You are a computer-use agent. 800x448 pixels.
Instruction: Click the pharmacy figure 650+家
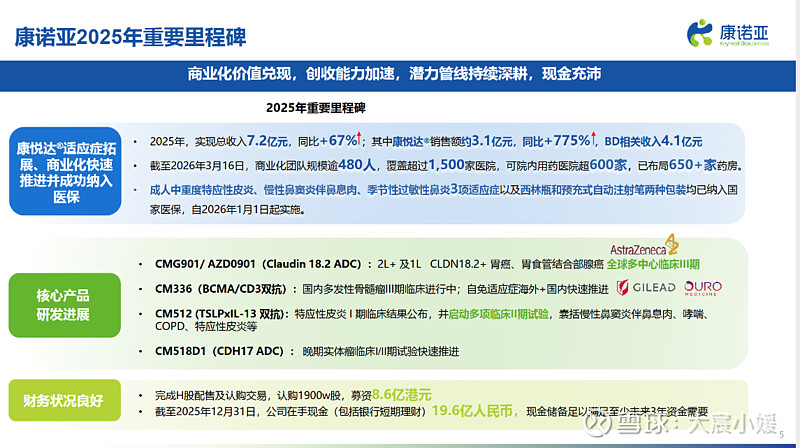[693, 165]
